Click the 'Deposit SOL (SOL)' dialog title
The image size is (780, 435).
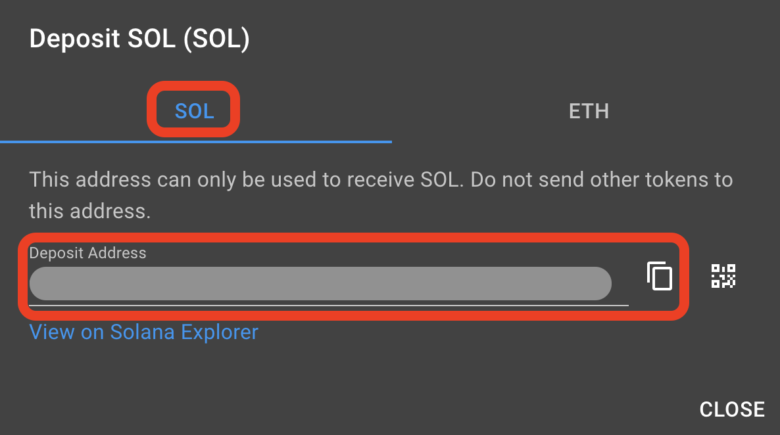coord(139,38)
